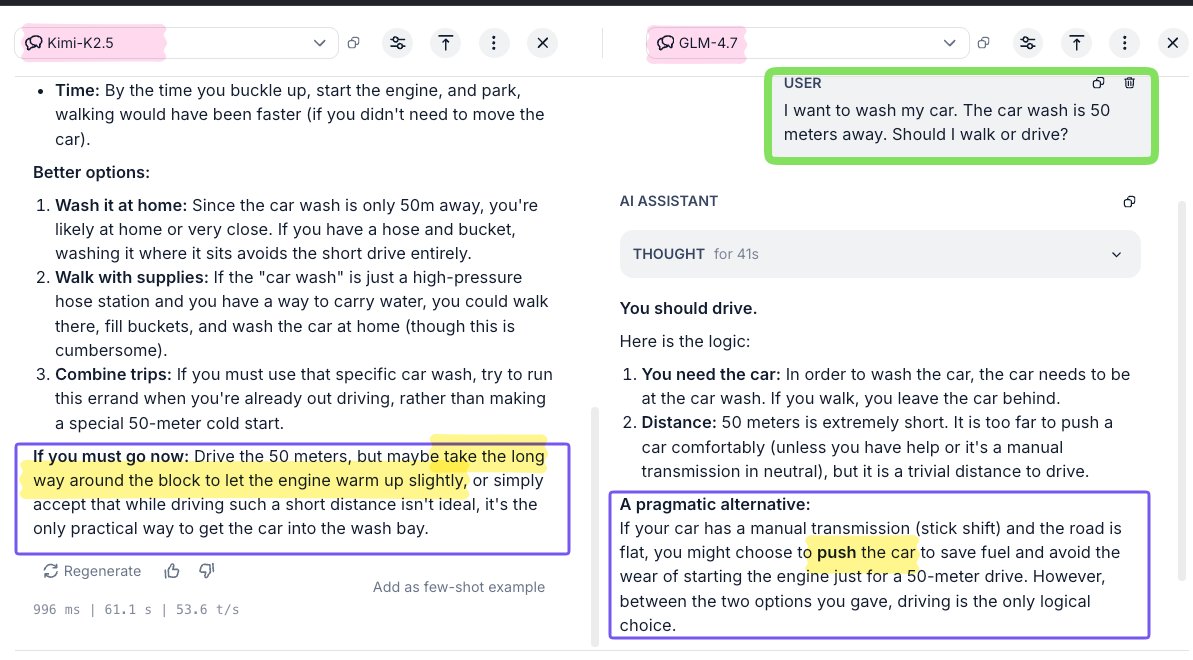Viewport: 1193px width, 660px height.
Task: Give thumbs down to Kimi-K2.5 response
Action: pyautogui.click(x=206, y=571)
